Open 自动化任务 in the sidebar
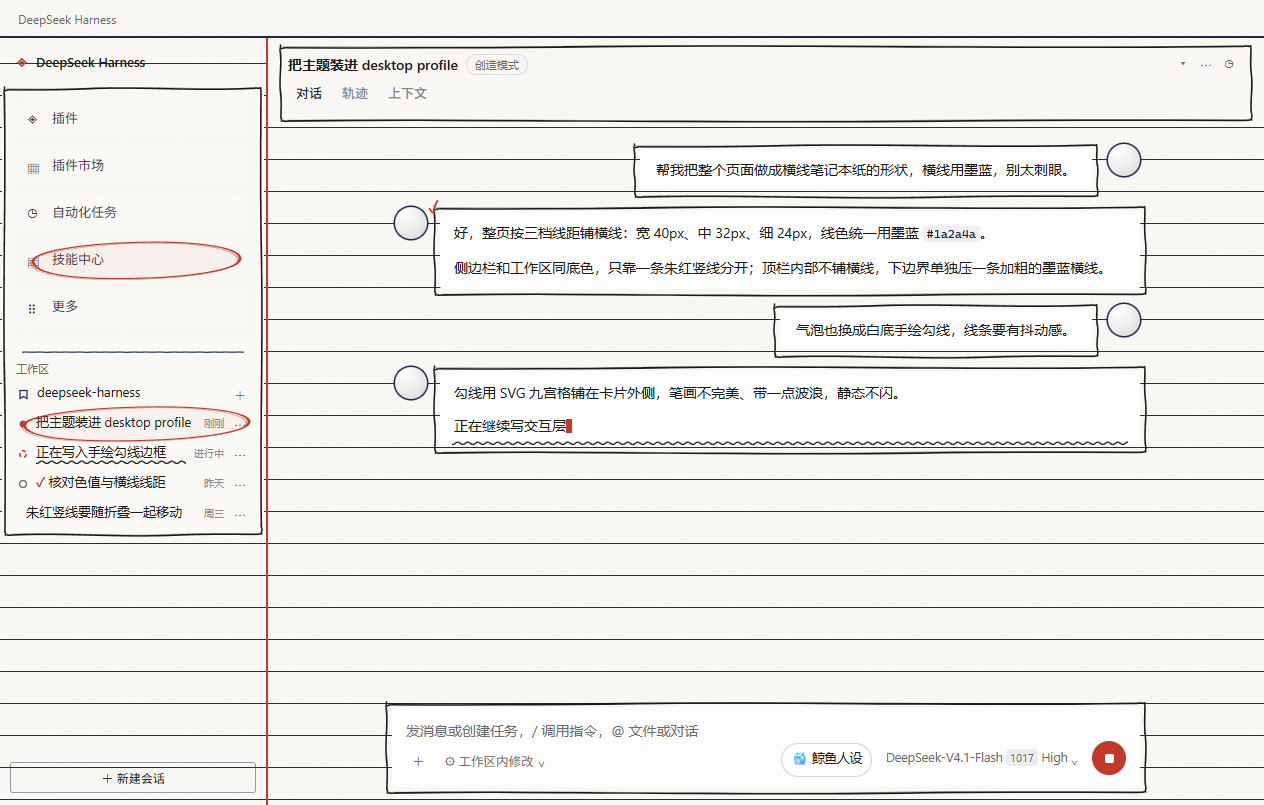 (133, 212)
